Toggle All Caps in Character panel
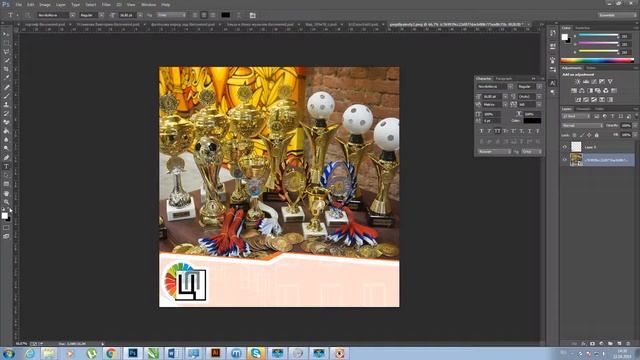 (497, 131)
